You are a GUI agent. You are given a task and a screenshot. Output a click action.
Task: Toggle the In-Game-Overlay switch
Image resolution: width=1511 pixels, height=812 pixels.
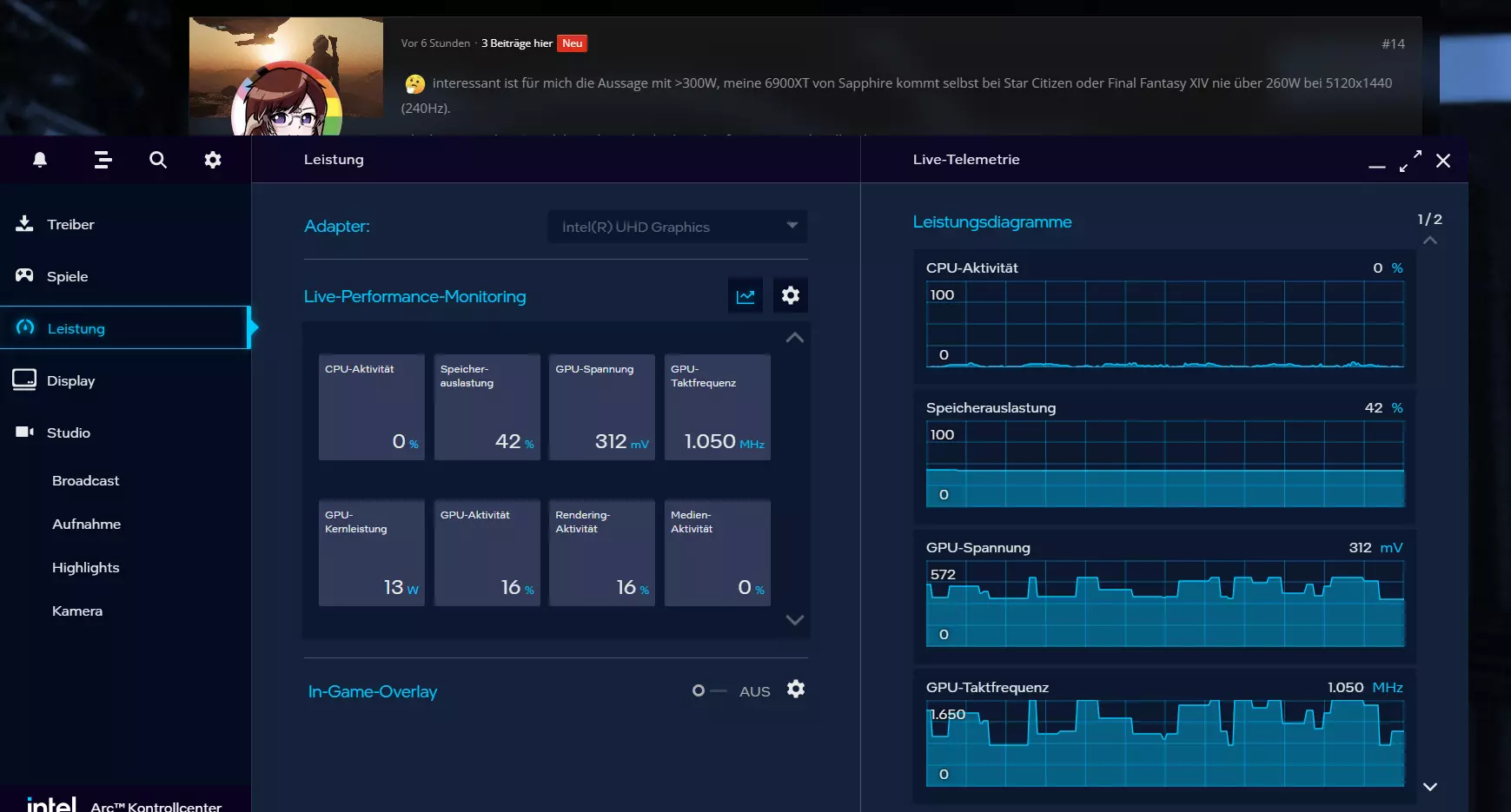point(709,691)
